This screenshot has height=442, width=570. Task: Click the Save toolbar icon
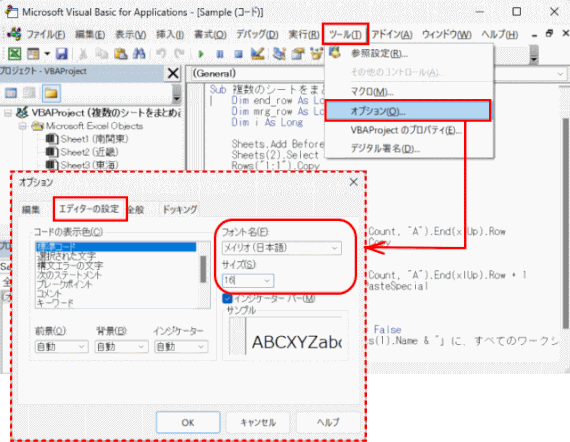62,54
